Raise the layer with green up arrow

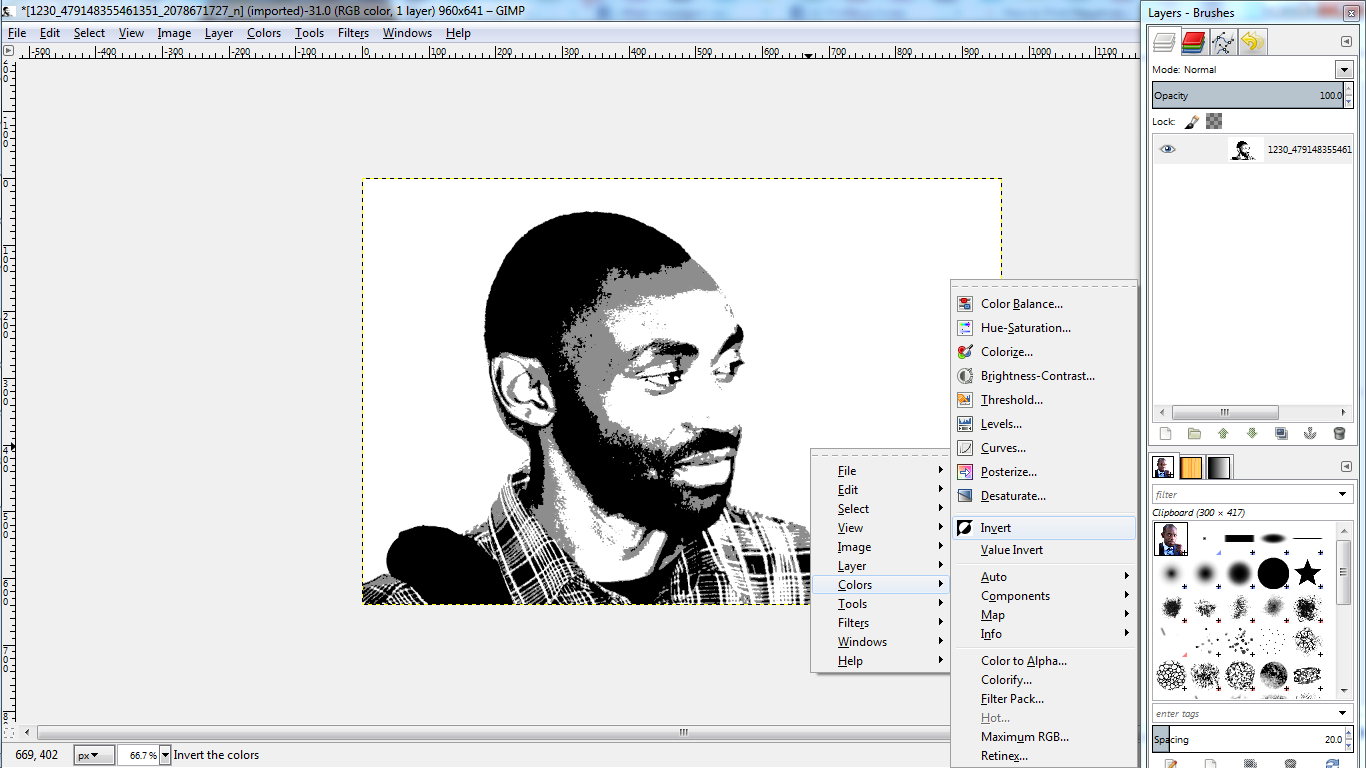(x=1223, y=434)
